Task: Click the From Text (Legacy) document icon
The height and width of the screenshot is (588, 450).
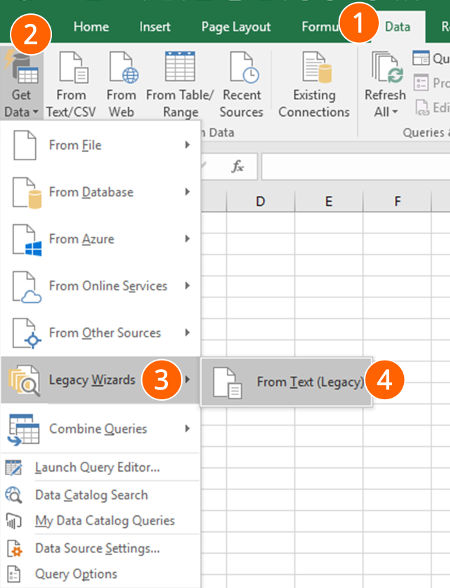Action: [x=228, y=382]
